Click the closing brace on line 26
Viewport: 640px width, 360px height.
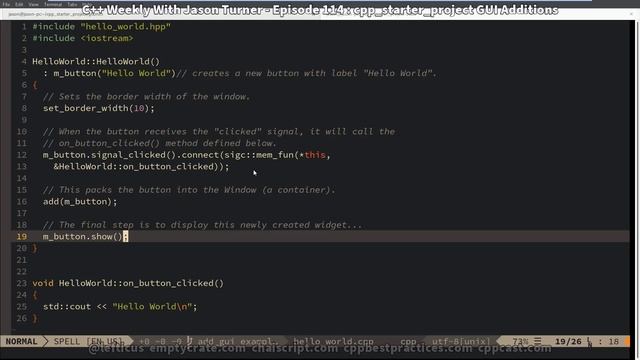35,318
